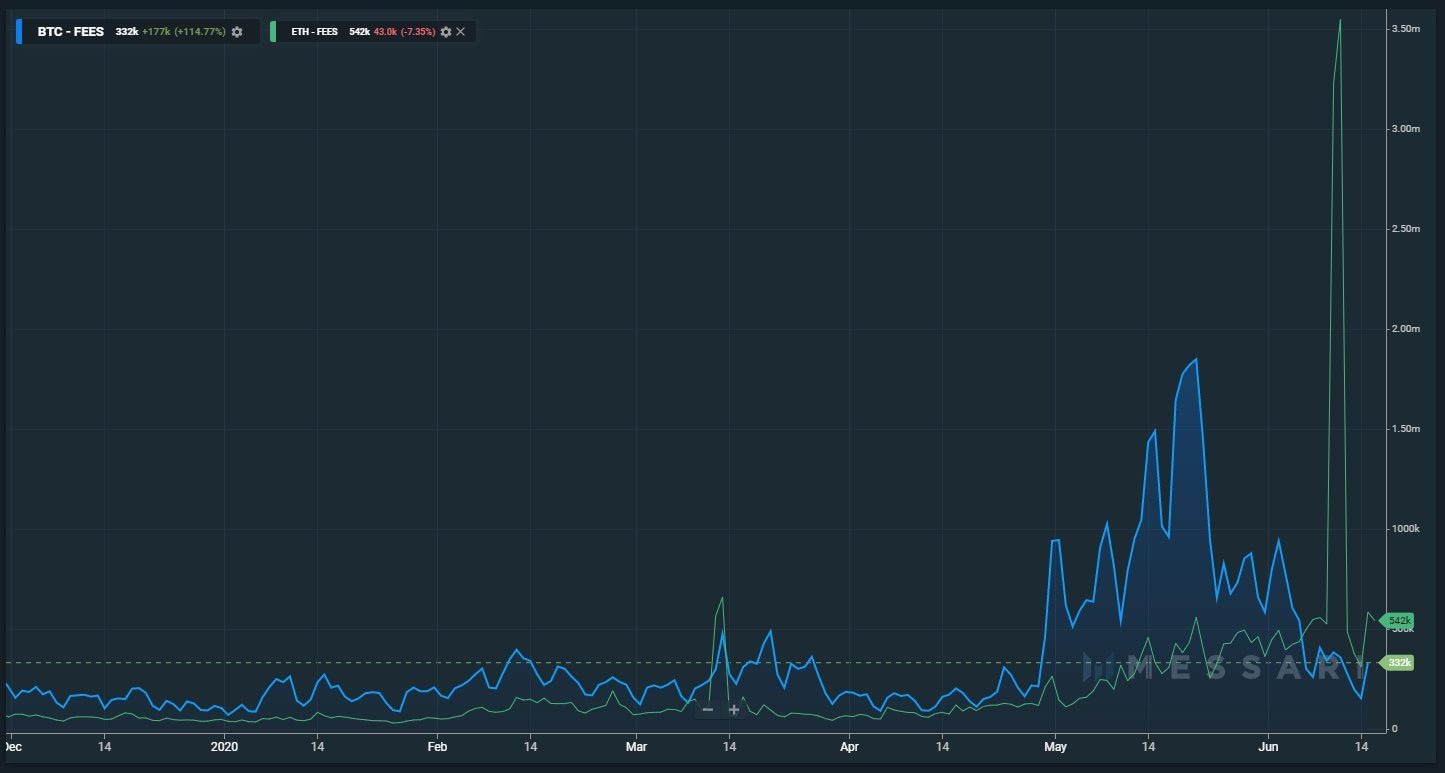Viewport: 1445px width, 773px height.
Task: Open BTC - FEES settings gear icon
Action: pos(237,31)
